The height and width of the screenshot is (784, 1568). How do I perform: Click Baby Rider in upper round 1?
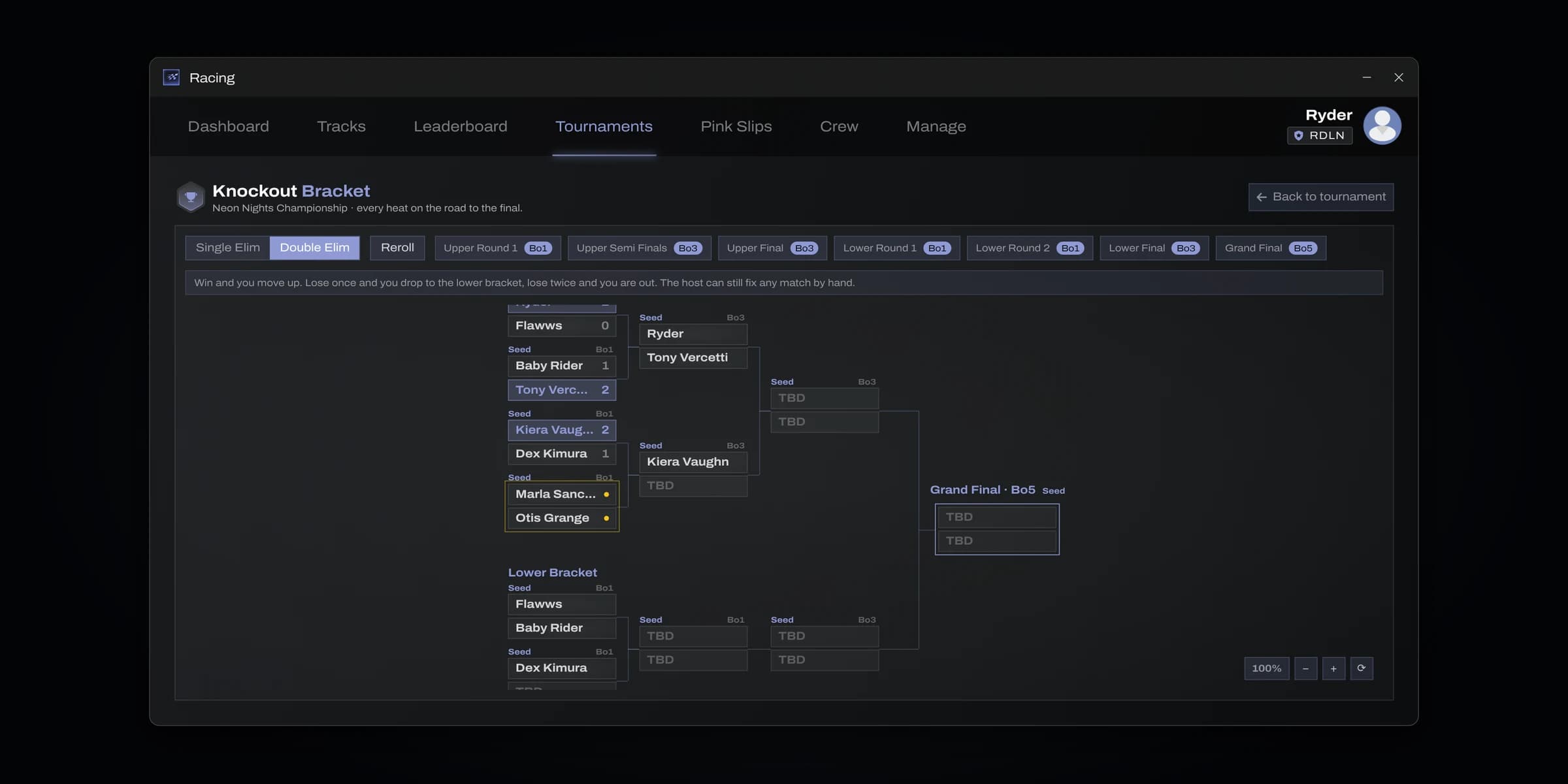click(562, 366)
